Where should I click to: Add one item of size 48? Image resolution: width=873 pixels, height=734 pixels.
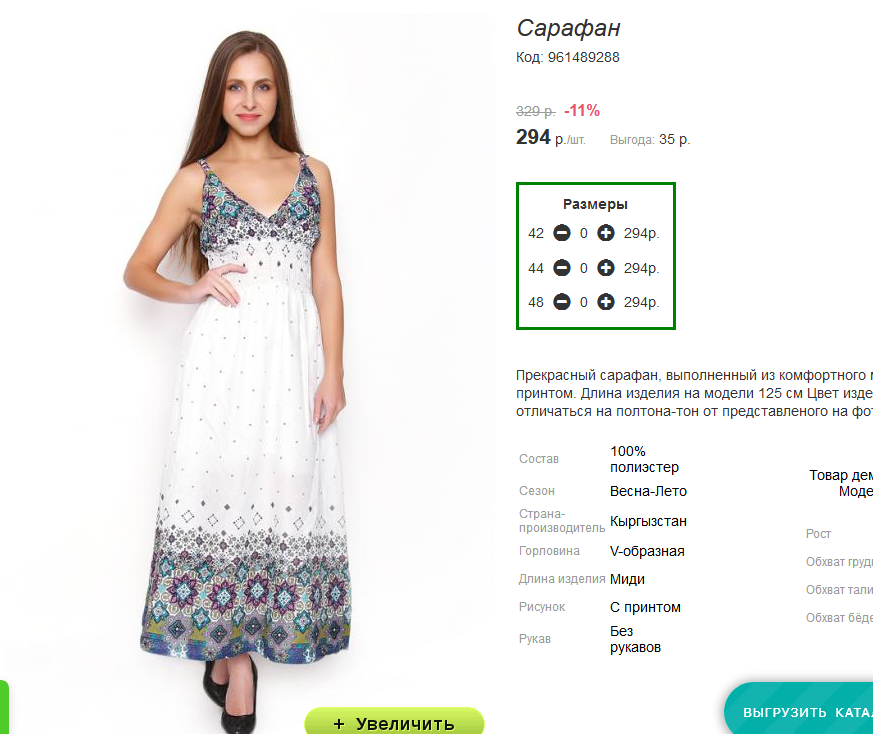[x=606, y=302]
